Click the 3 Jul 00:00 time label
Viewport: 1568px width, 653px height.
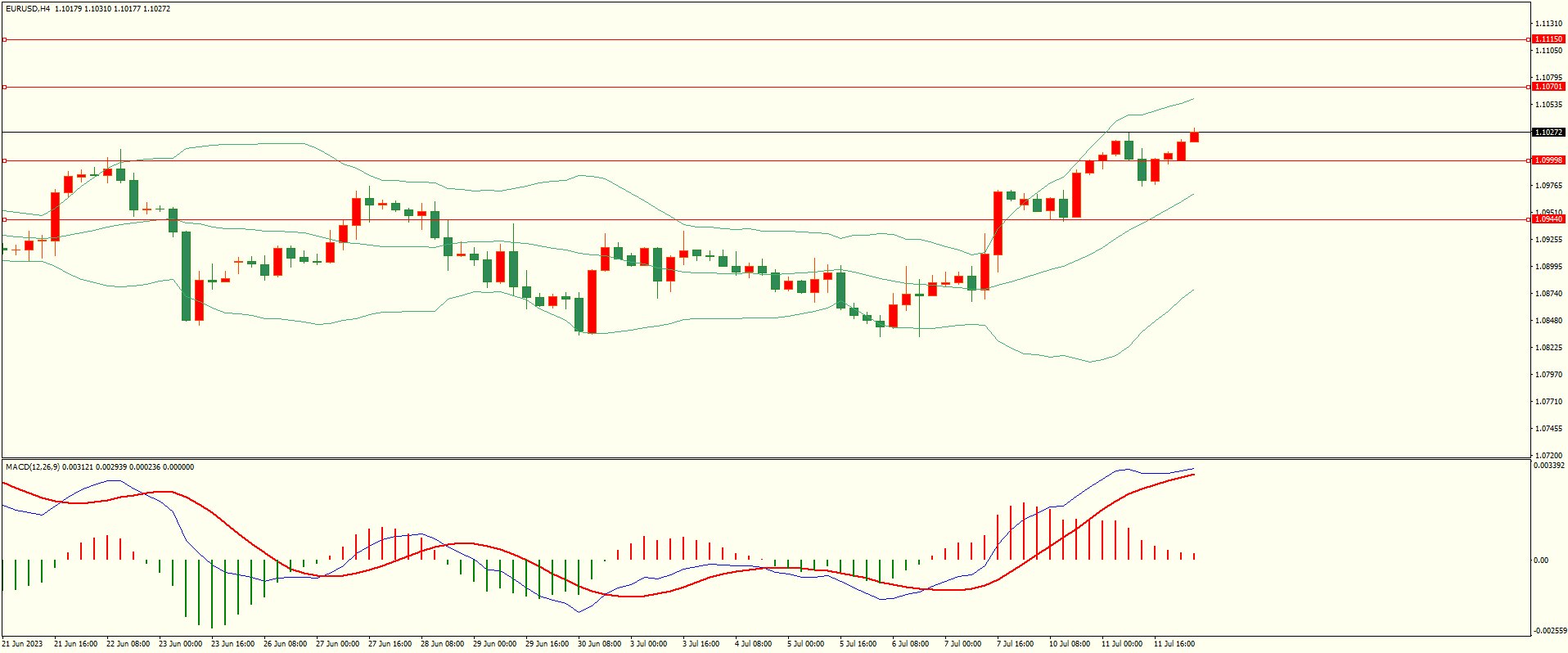(648, 644)
